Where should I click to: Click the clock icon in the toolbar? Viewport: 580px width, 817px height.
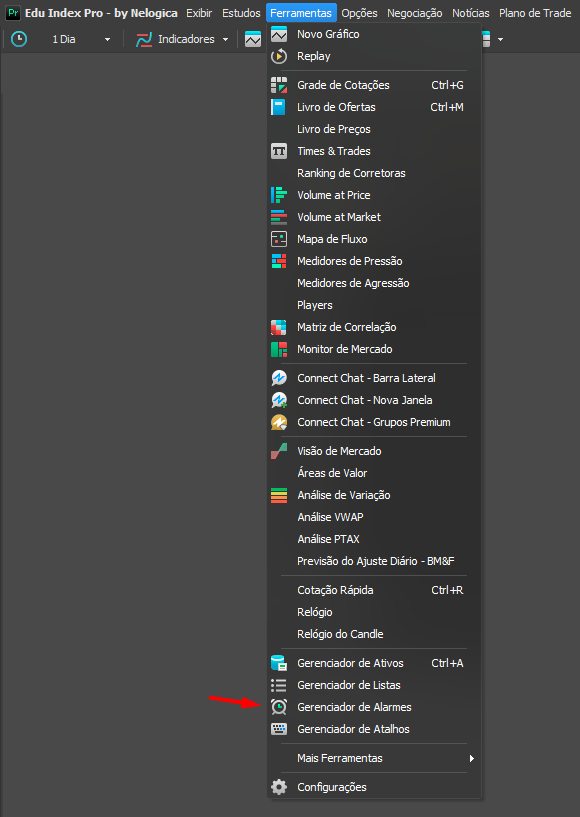coord(19,39)
